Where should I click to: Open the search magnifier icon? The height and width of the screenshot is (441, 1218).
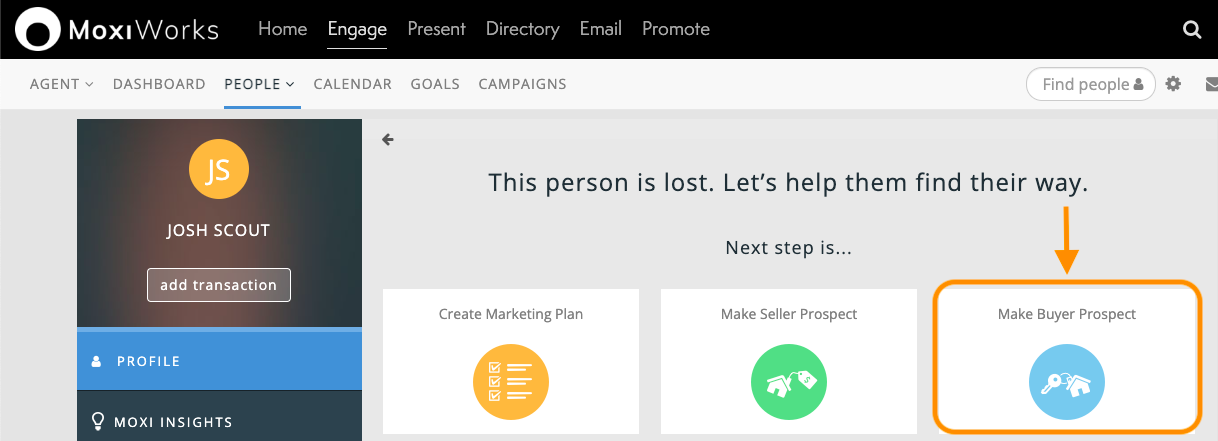1192,30
